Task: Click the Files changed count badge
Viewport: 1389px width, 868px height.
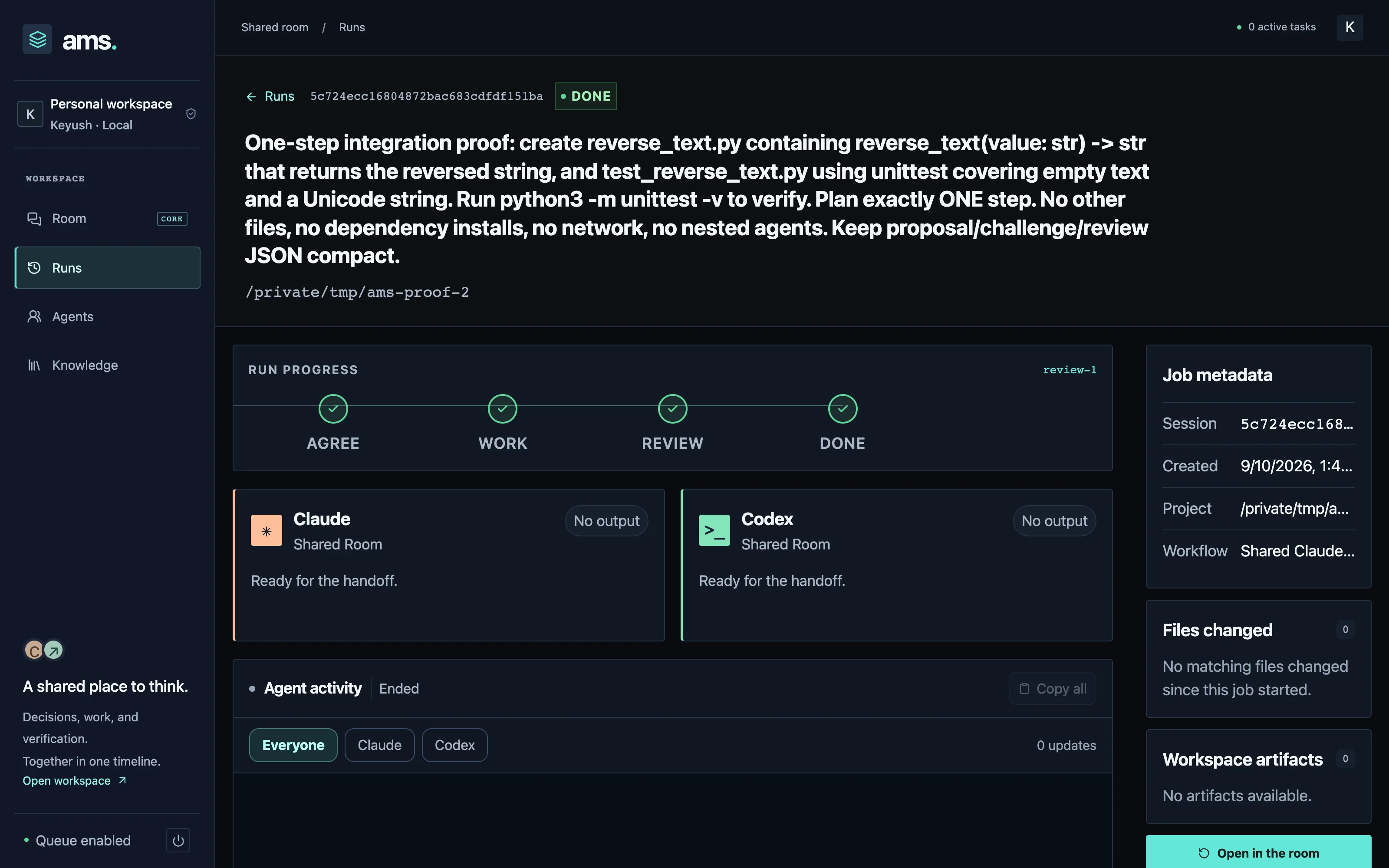Action: [x=1345, y=629]
